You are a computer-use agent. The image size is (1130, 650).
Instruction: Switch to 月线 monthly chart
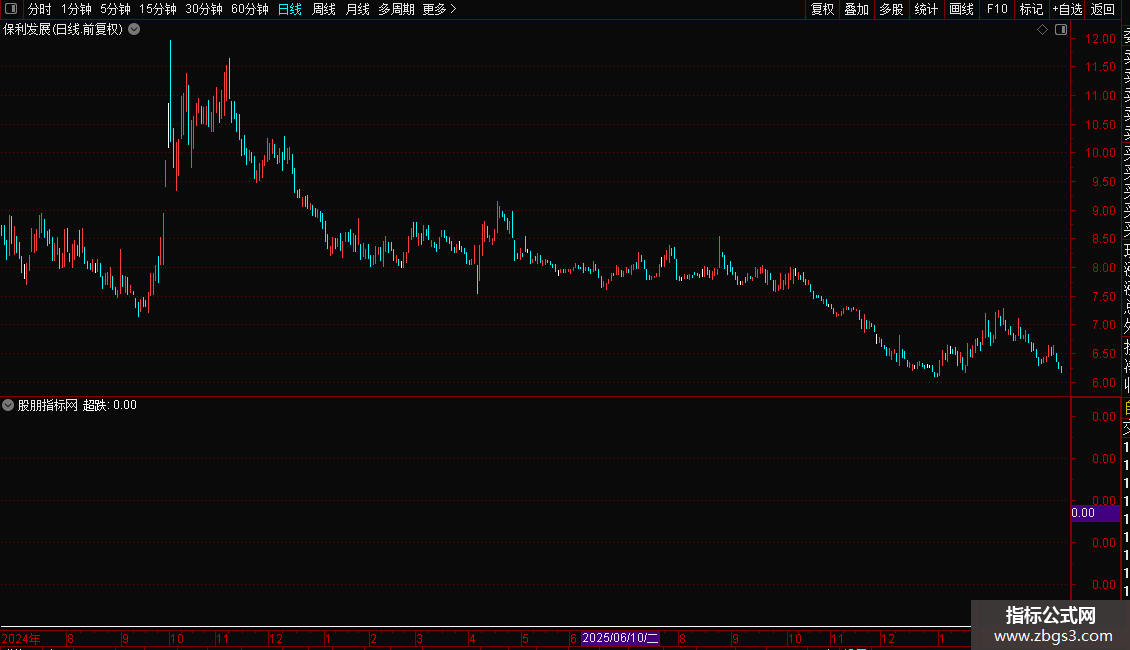pos(357,9)
